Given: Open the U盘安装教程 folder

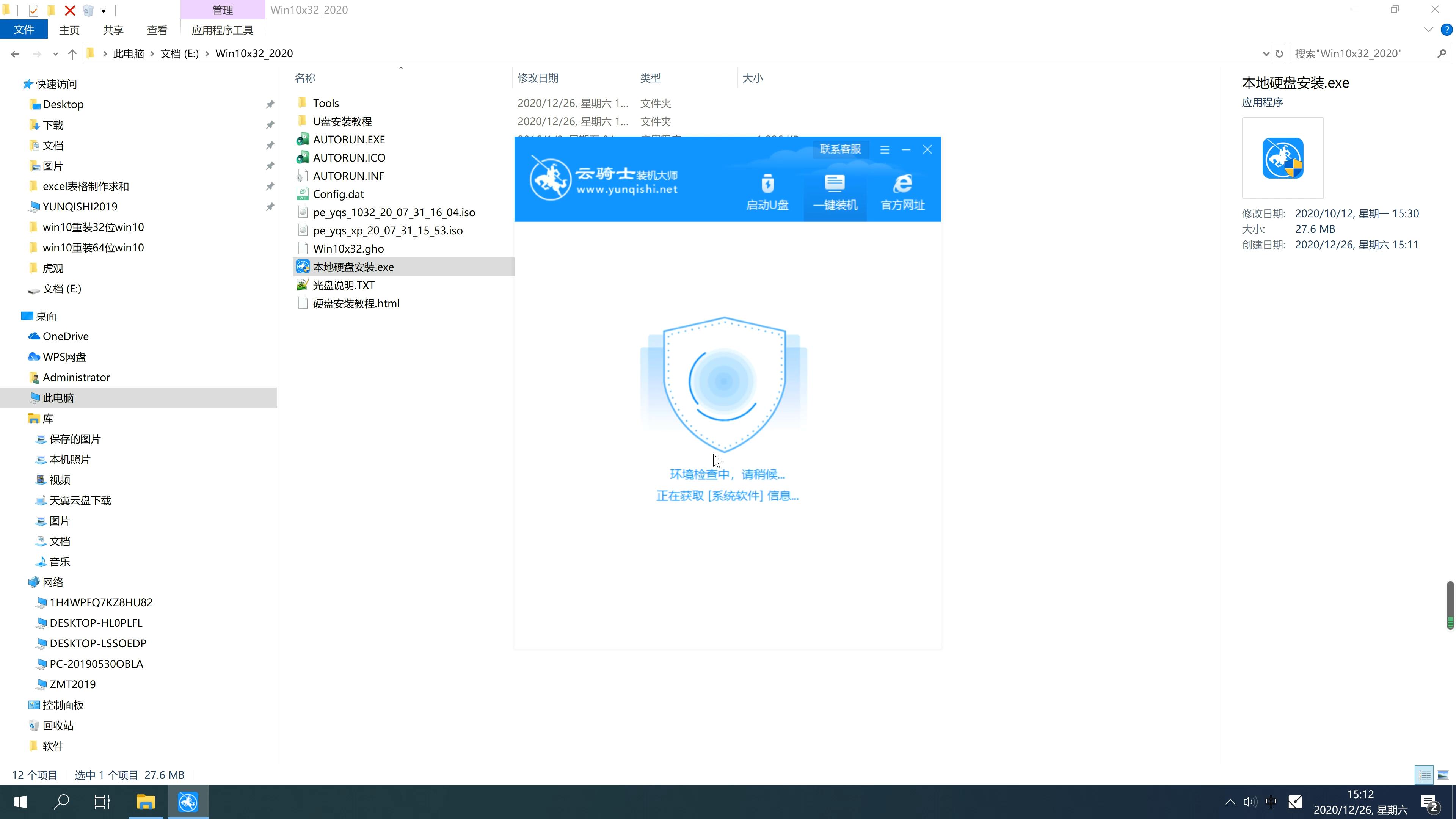Looking at the screenshot, I should [x=343, y=121].
